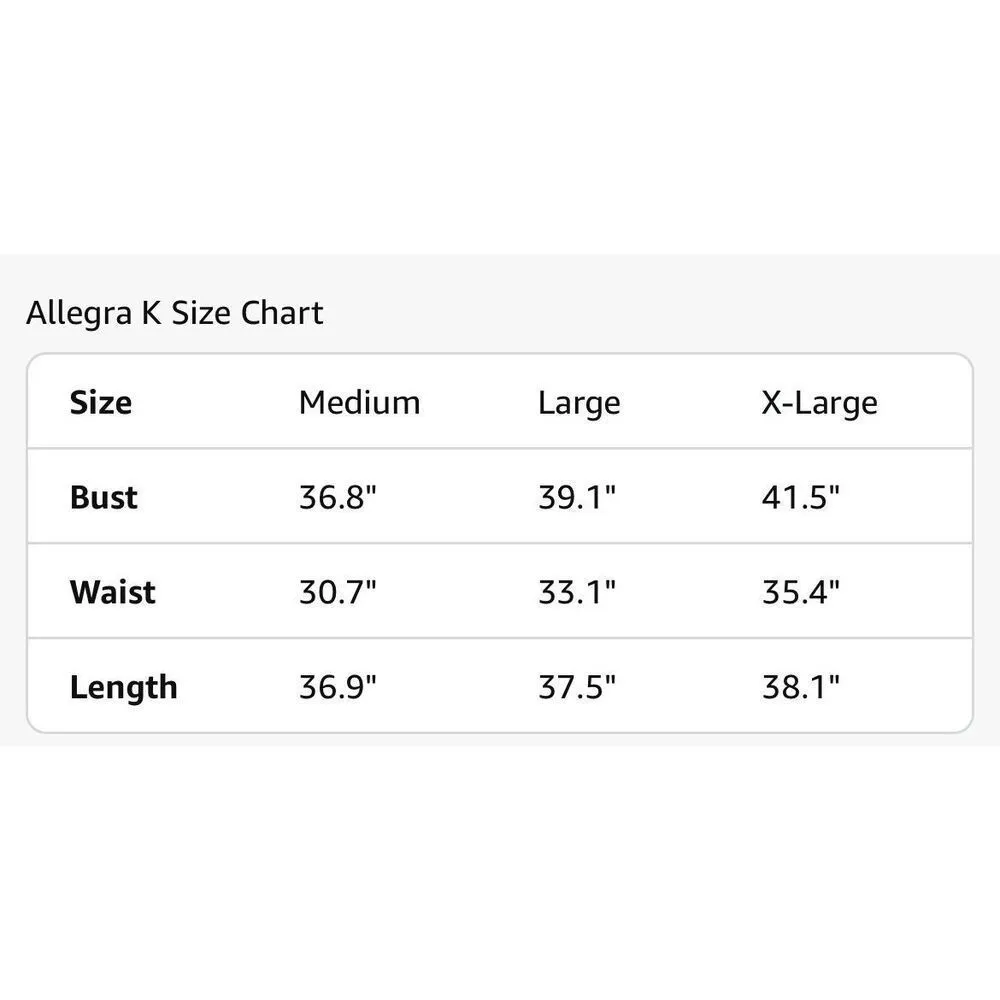Select the Medium waist value 30.7"
Screen dimensions: 1000x1000
tap(338, 592)
